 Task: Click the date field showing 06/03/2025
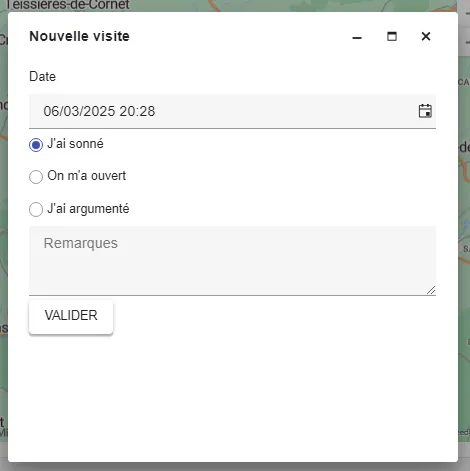click(x=232, y=111)
